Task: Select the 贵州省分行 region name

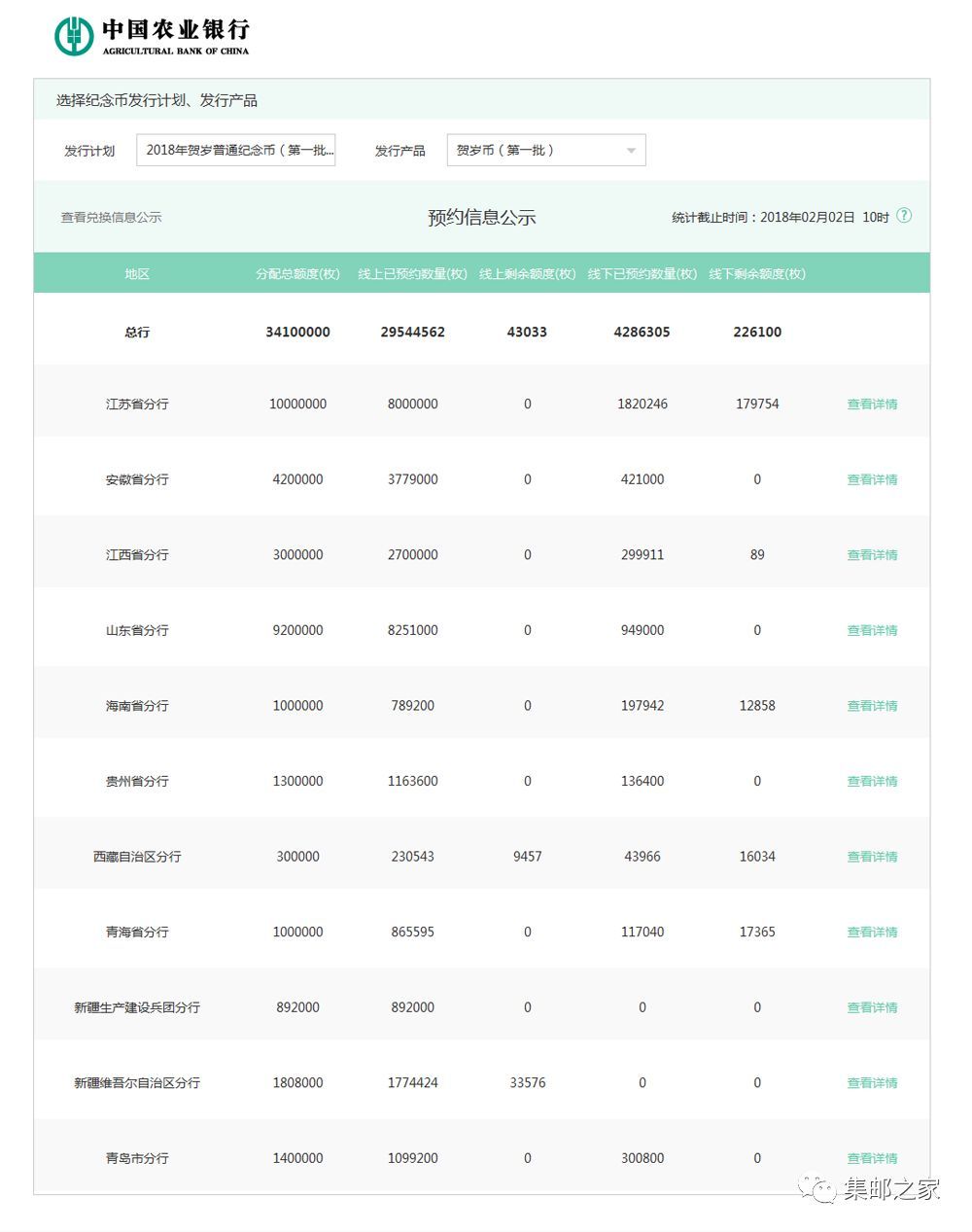Action: [137, 781]
